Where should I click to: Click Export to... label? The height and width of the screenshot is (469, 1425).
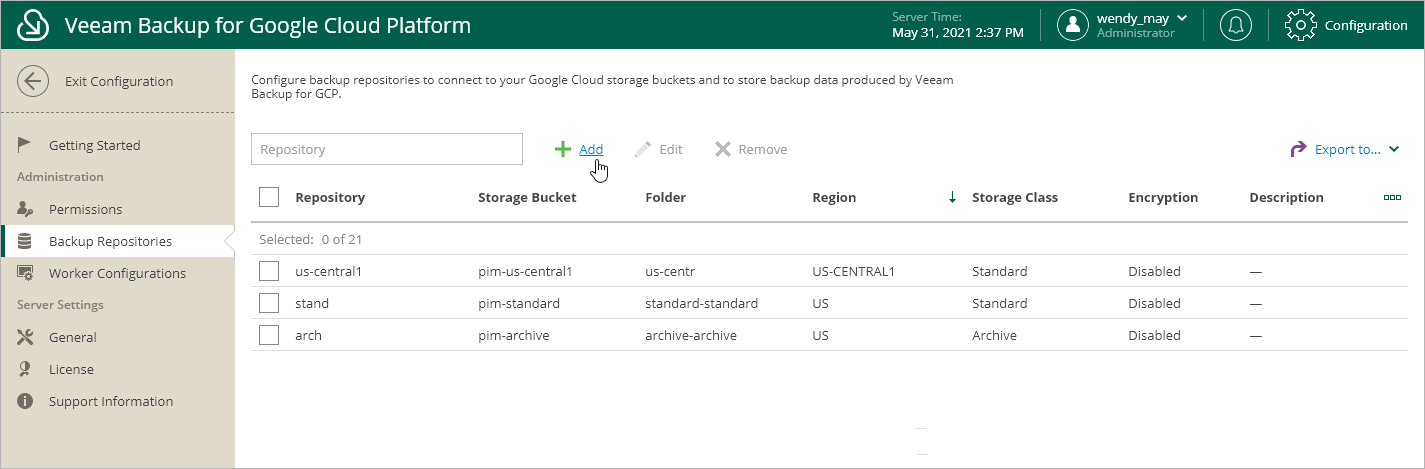pos(1347,149)
